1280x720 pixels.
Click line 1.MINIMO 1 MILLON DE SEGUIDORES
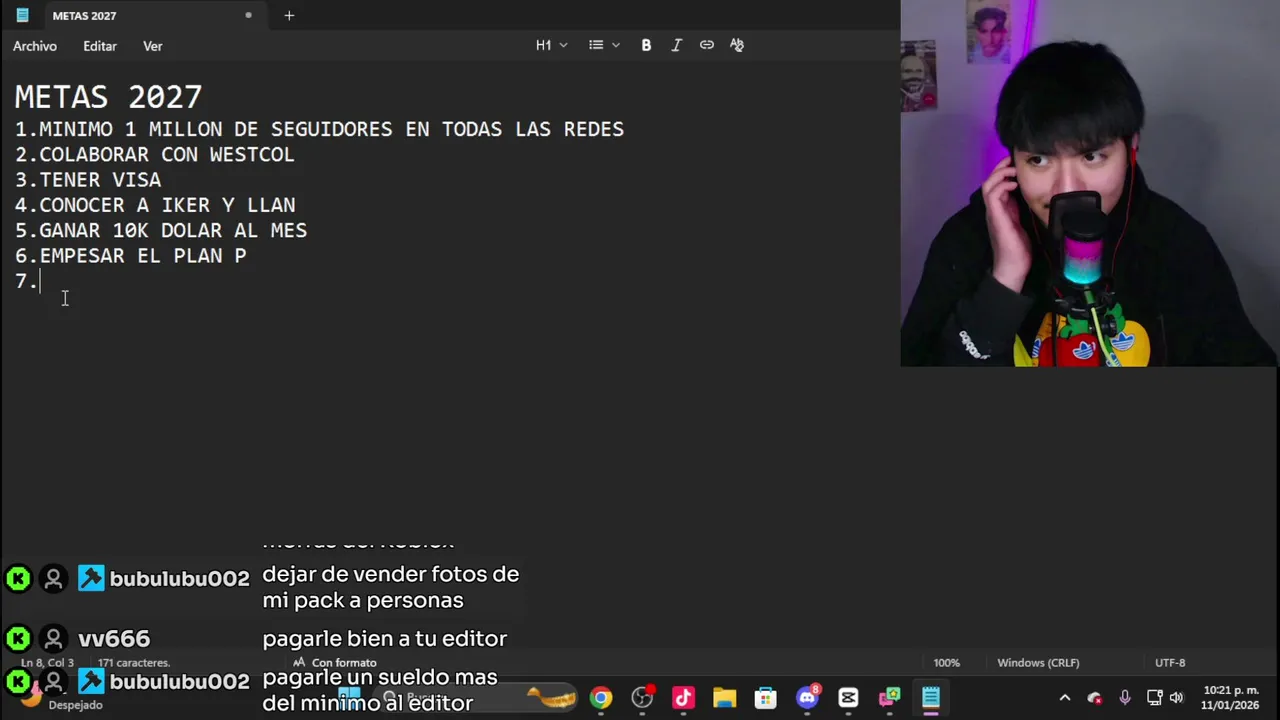tap(319, 129)
